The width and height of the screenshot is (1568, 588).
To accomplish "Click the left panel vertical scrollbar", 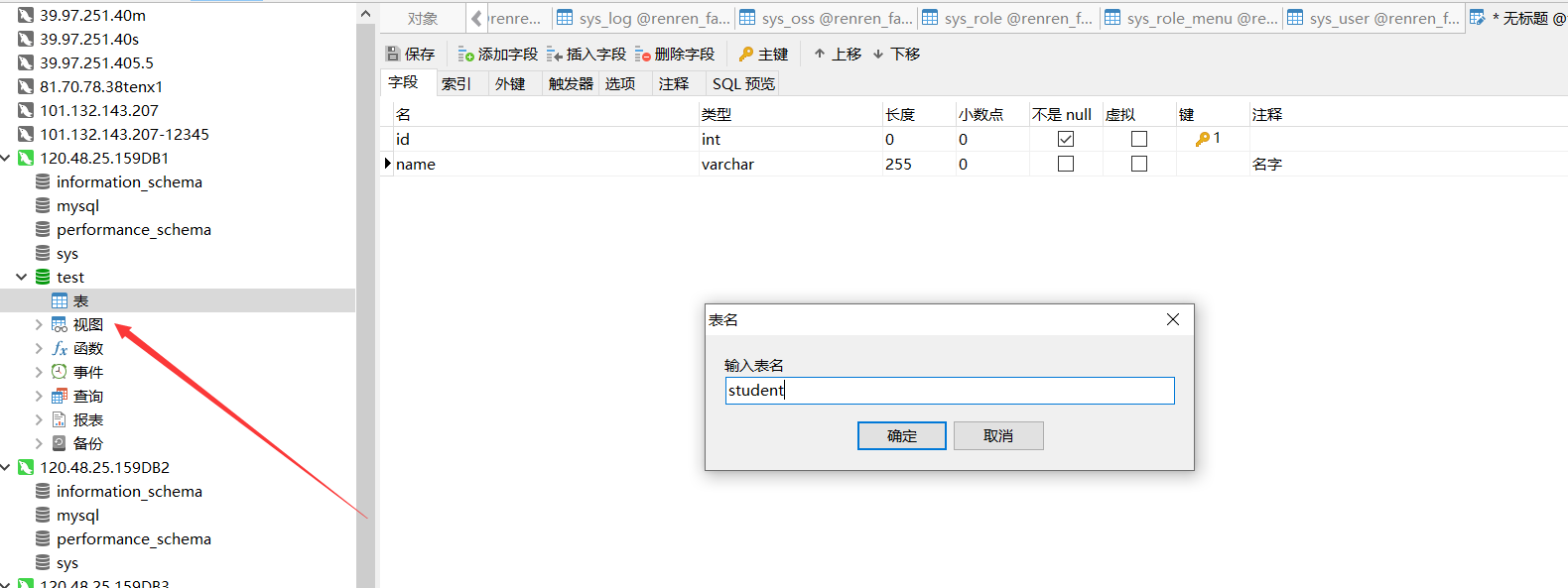I will [365, 297].
